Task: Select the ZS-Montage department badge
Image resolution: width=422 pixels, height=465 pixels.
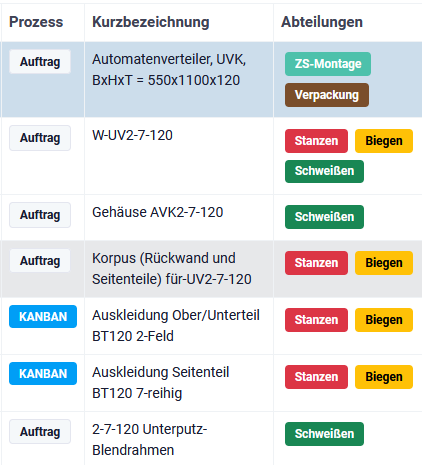Action: pos(328,64)
